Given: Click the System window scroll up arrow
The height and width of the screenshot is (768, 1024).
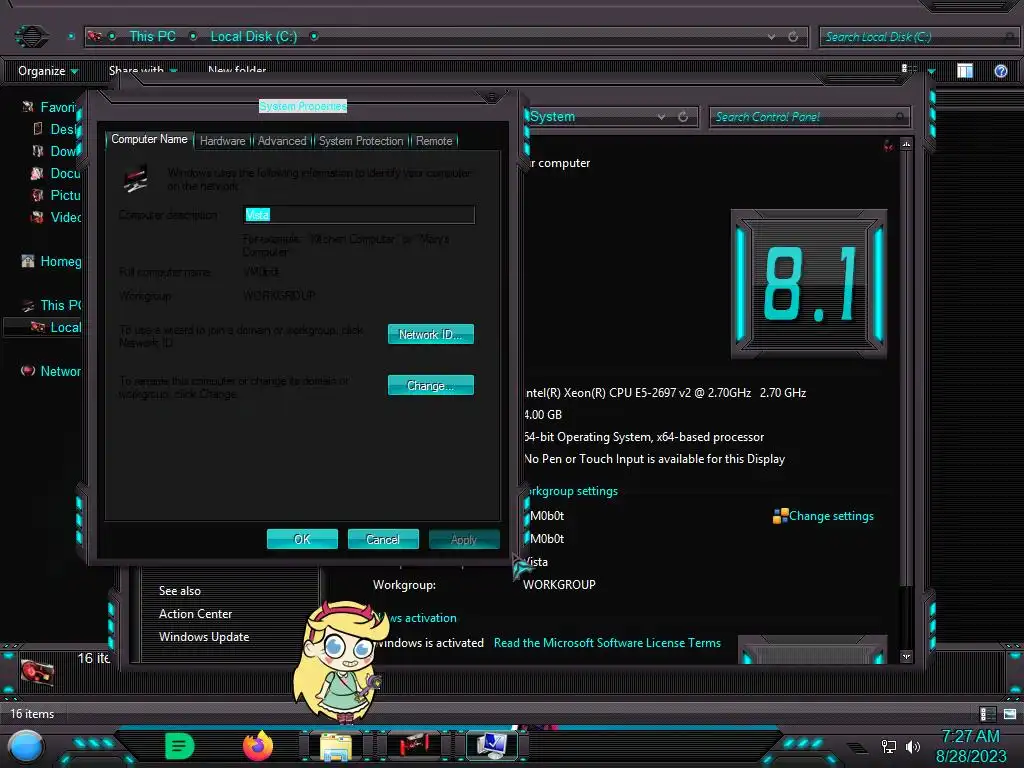Looking at the screenshot, I should pos(906,144).
